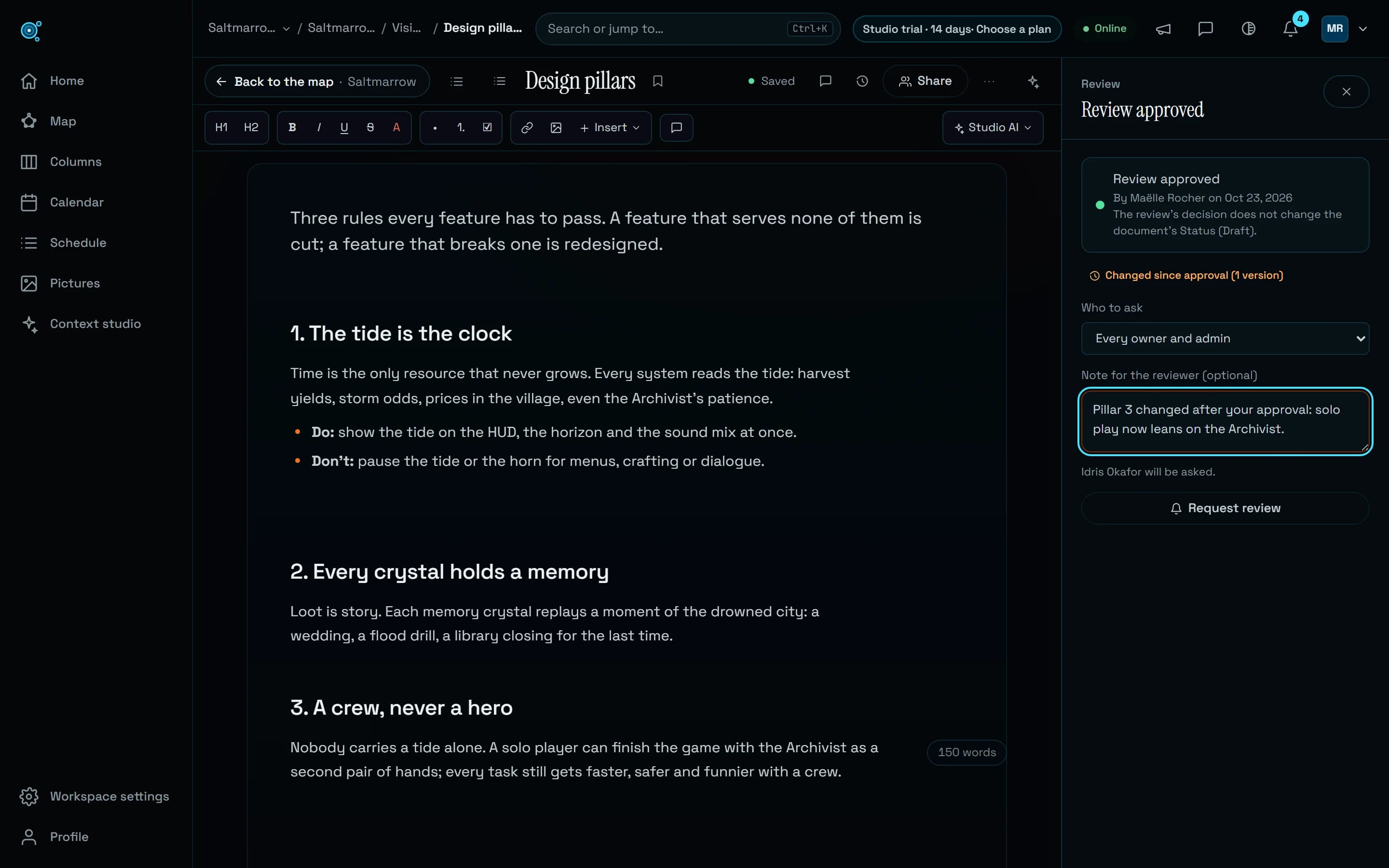Click the Request review button
The width and height of the screenshot is (1389, 868).
[1225, 508]
